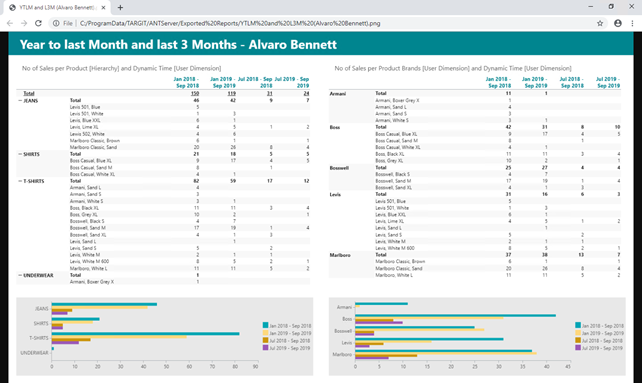
Task: Select 'Jan 2019 - Sep 2019' header in left table
Action: click(x=223, y=82)
